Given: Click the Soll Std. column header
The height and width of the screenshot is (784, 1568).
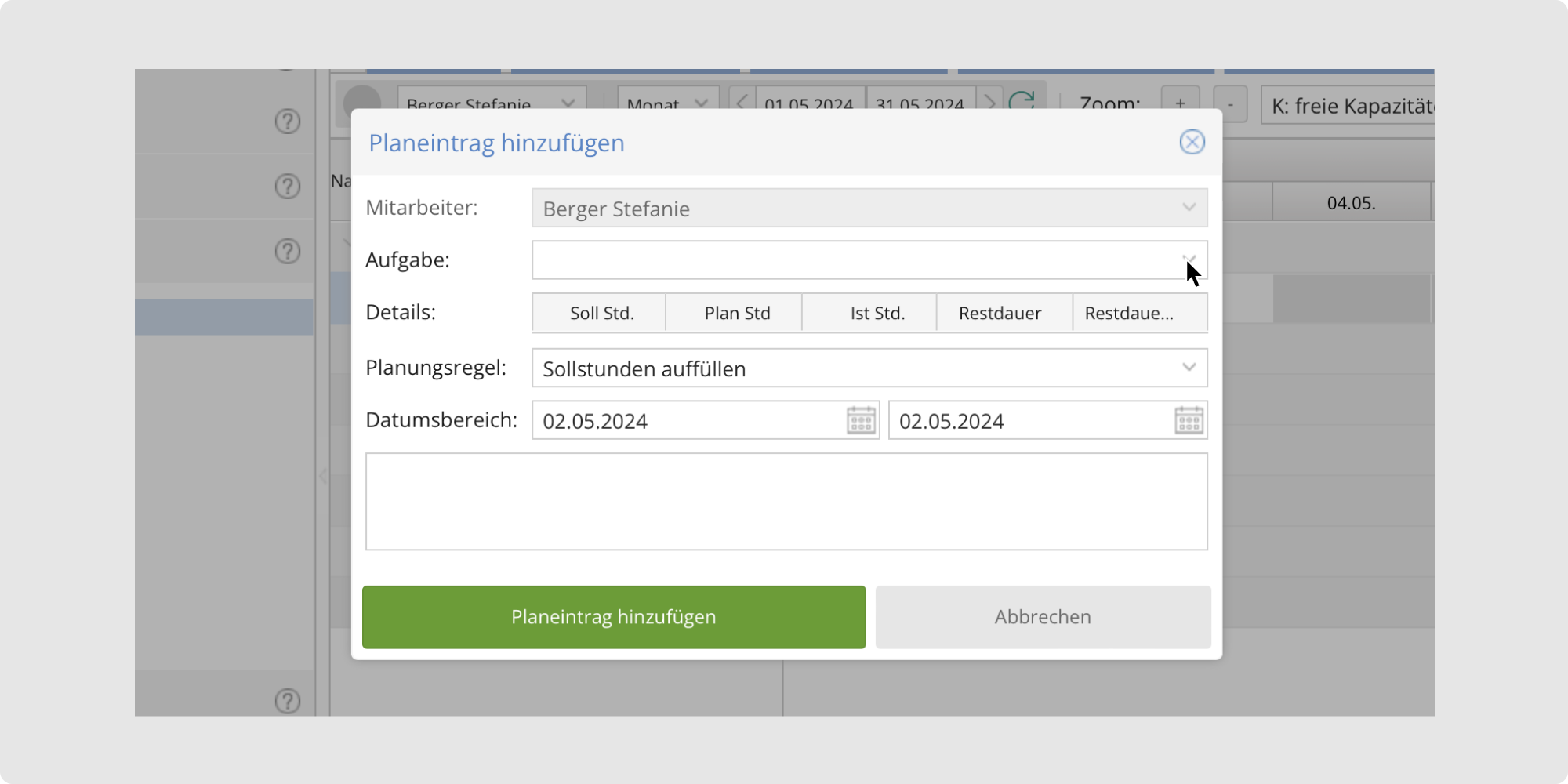Looking at the screenshot, I should click(x=601, y=313).
